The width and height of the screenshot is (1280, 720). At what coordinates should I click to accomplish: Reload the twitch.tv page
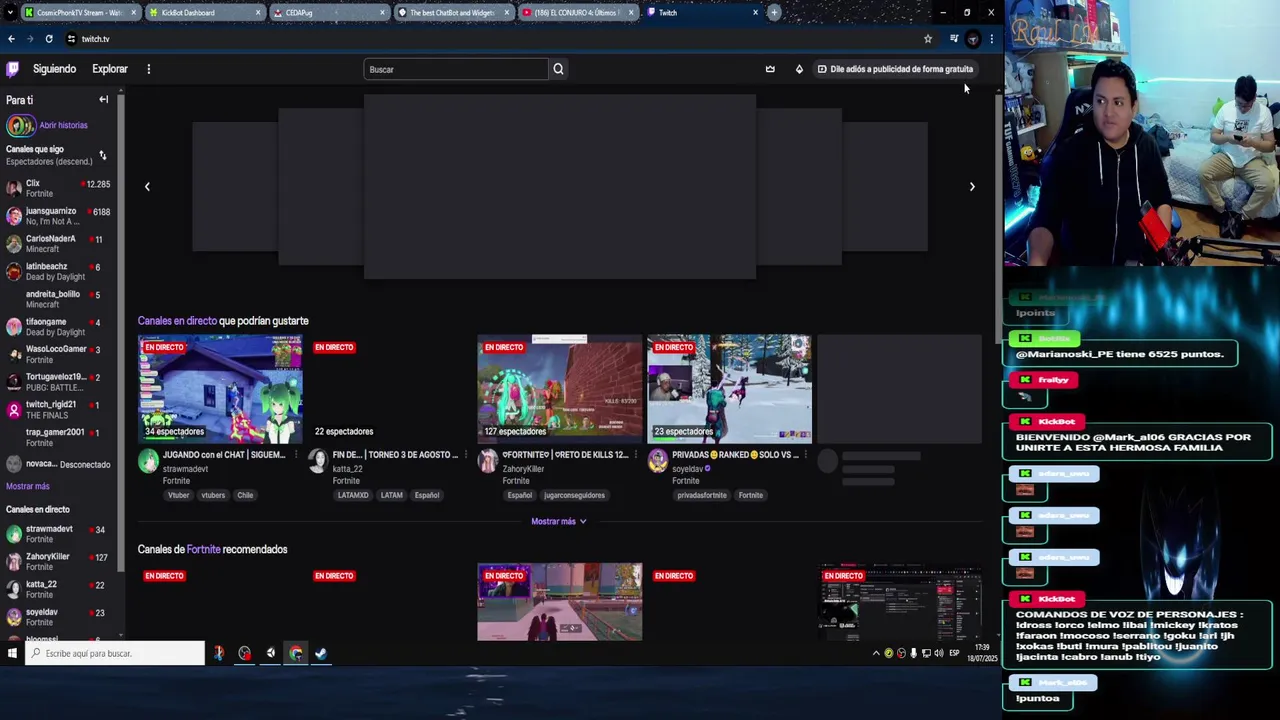pos(48,39)
